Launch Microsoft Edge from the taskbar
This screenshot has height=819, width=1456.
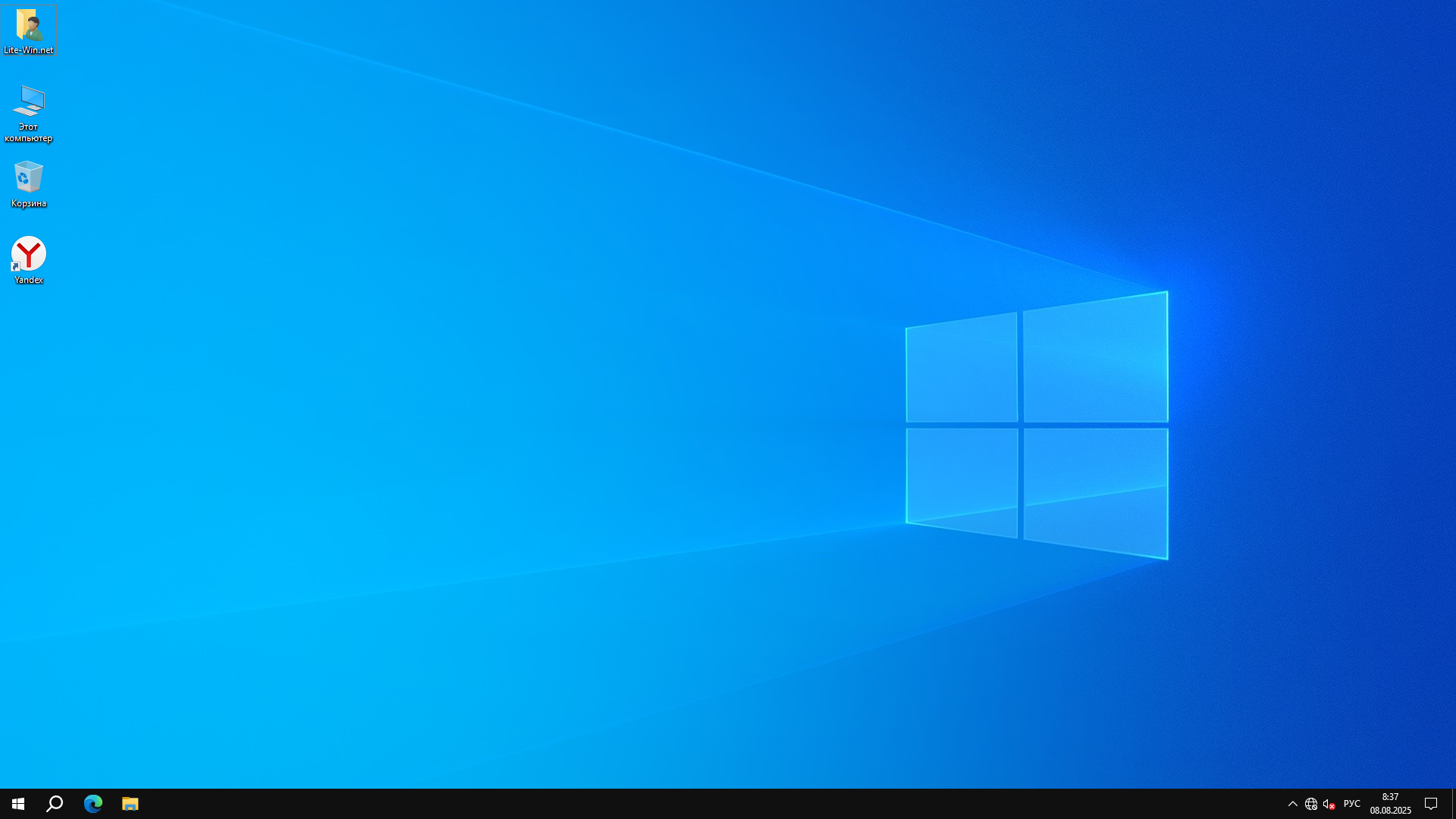tap(93, 803)
